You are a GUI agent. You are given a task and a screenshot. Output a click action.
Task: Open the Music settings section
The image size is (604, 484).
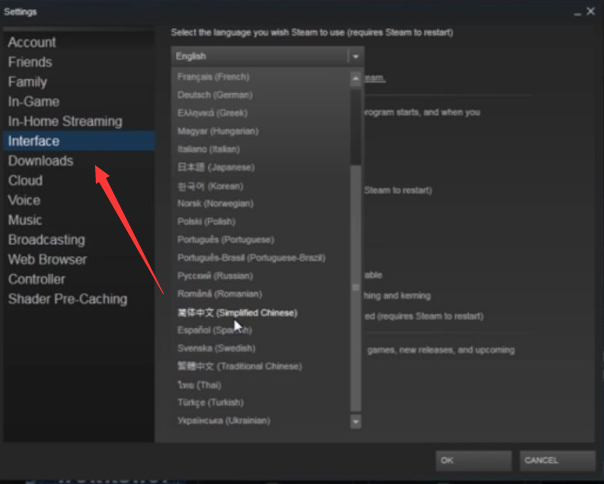(x=79, y=220)
